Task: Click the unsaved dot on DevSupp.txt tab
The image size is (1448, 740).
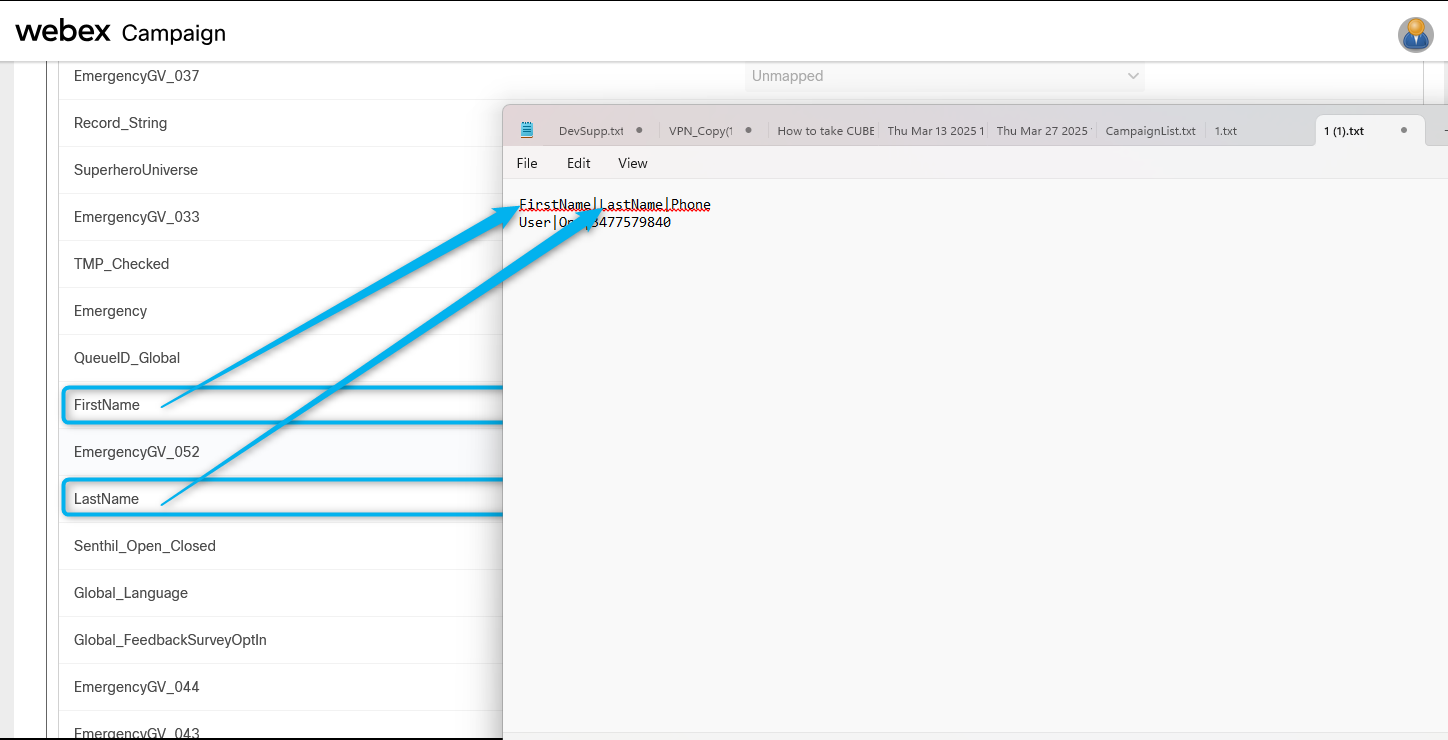Action: (x=639, y=131)
